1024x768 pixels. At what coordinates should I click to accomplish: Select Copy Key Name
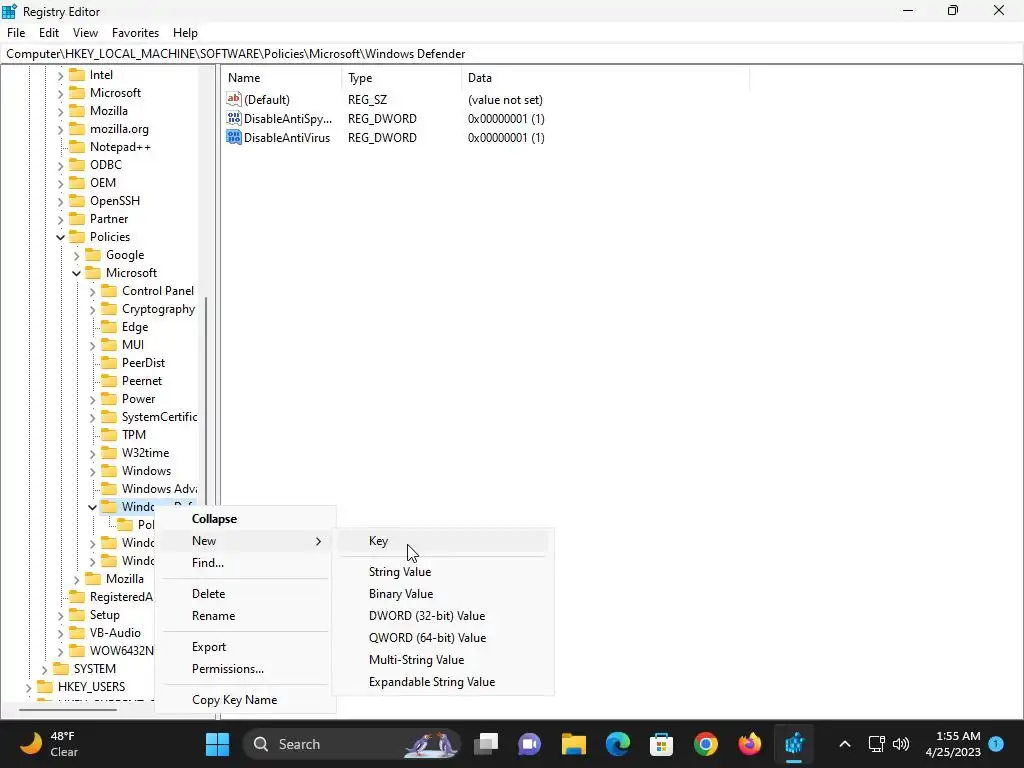[234, 699]
